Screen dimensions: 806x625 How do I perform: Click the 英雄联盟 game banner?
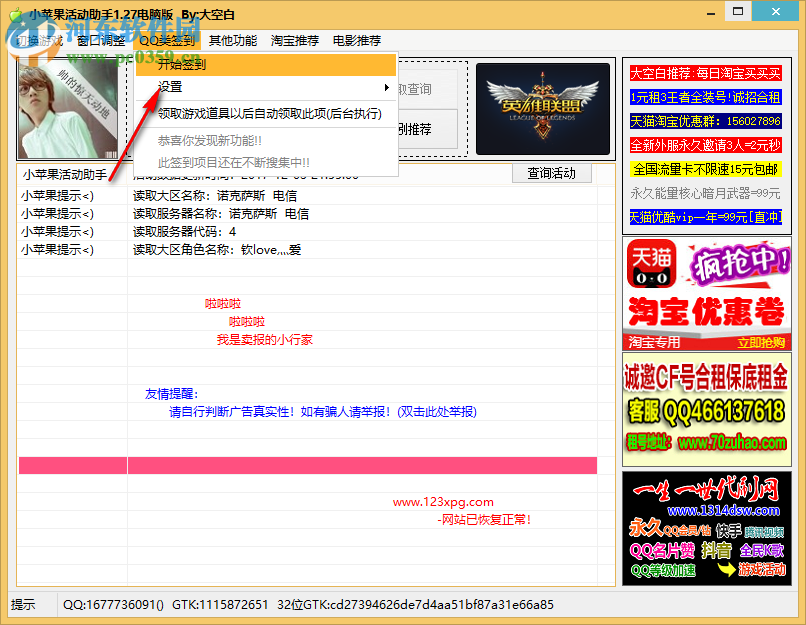[543, 108]
